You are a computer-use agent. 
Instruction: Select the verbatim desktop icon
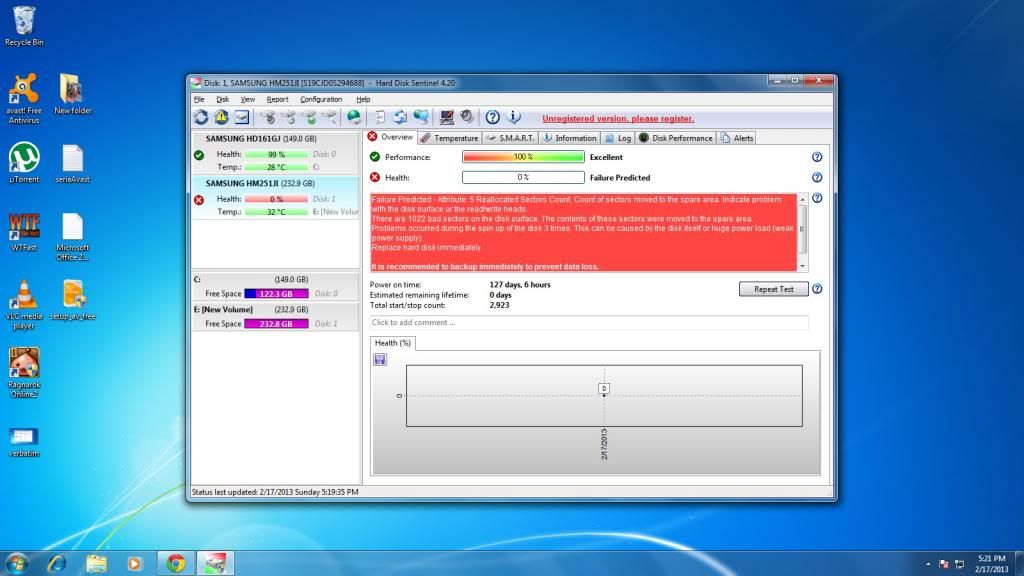coord(24,441)
